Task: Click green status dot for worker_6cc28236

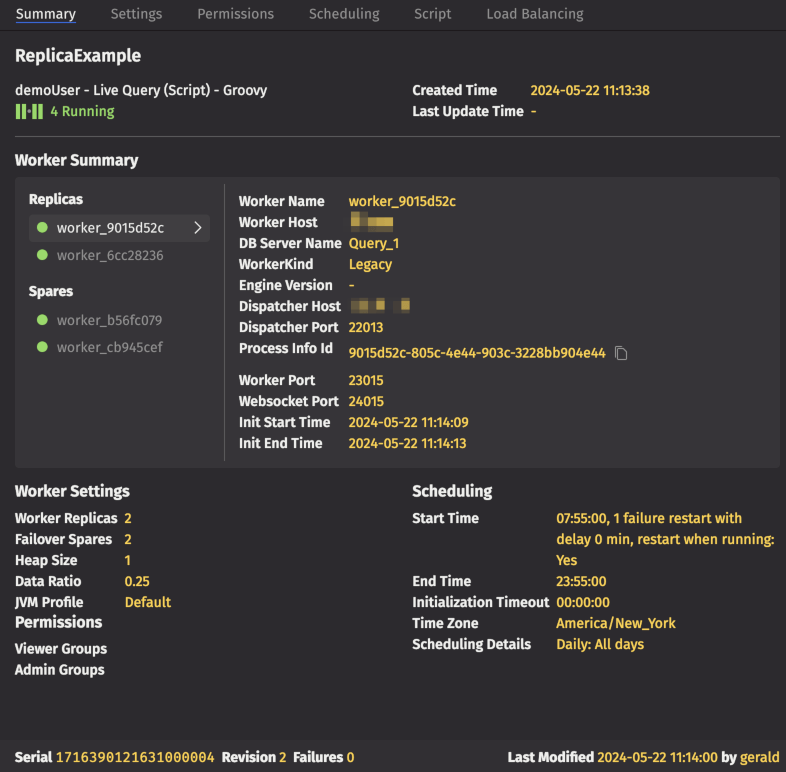Action: 42,255
